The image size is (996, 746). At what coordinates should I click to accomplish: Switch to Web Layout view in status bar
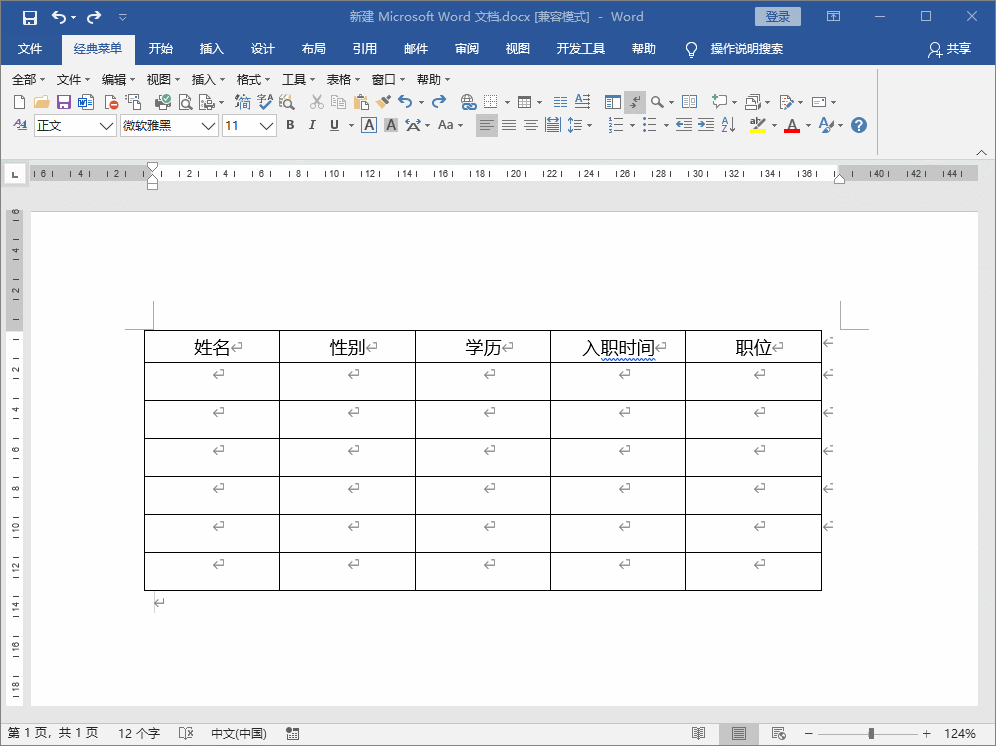[x=779, y=733]
